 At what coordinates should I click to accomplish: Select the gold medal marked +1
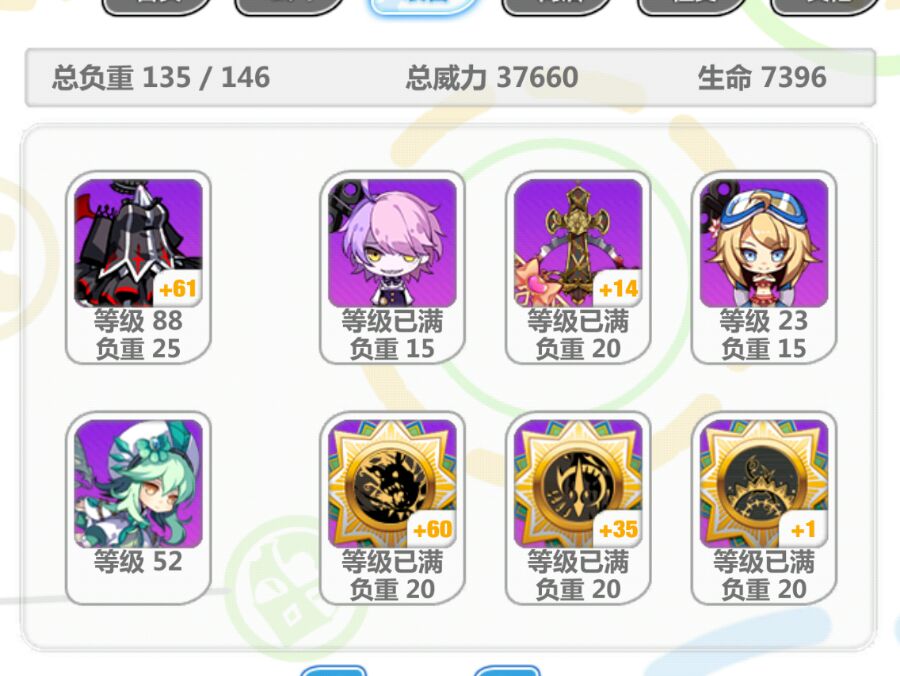click(764, 484)
